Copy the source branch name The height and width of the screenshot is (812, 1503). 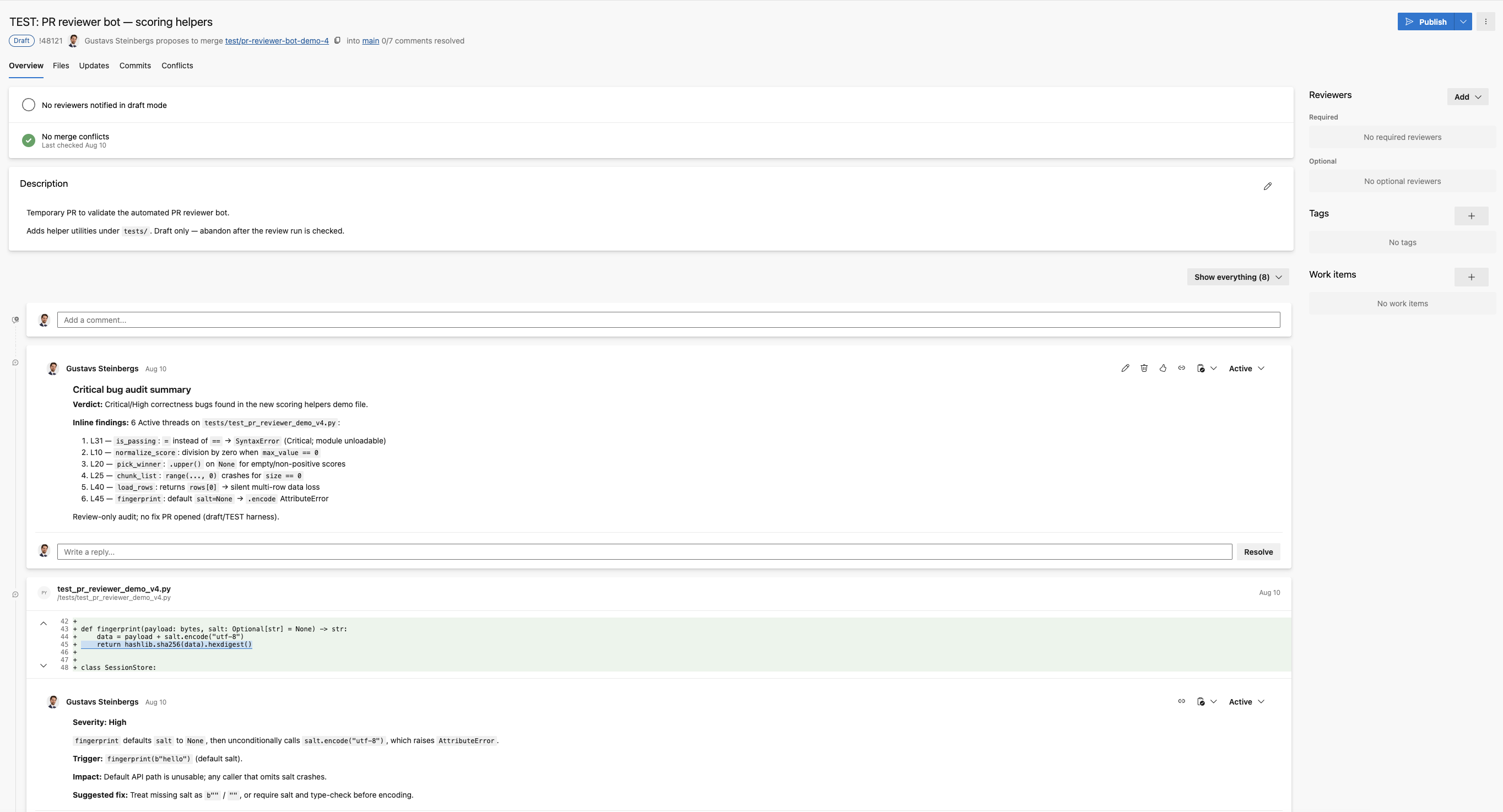[337, 40]
